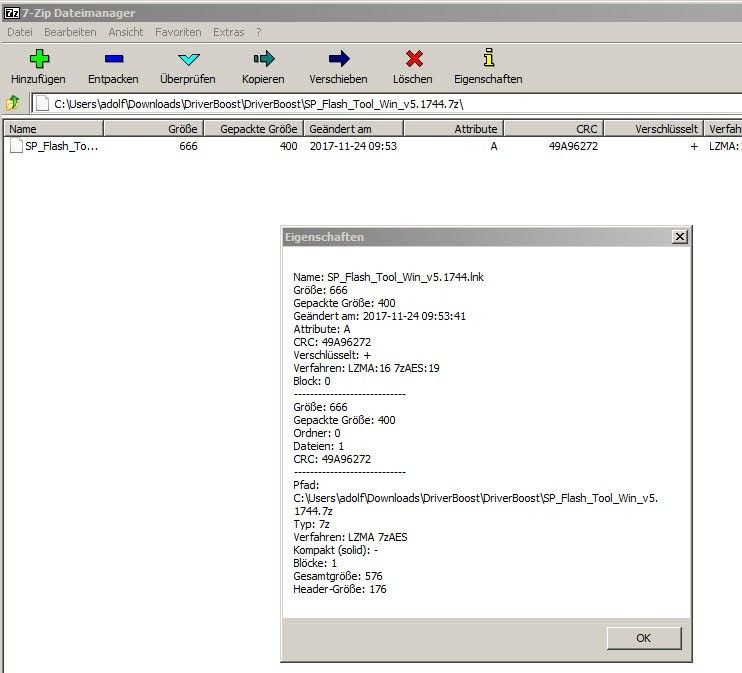Click the Kompakt (solid): - line

[335, 550]
